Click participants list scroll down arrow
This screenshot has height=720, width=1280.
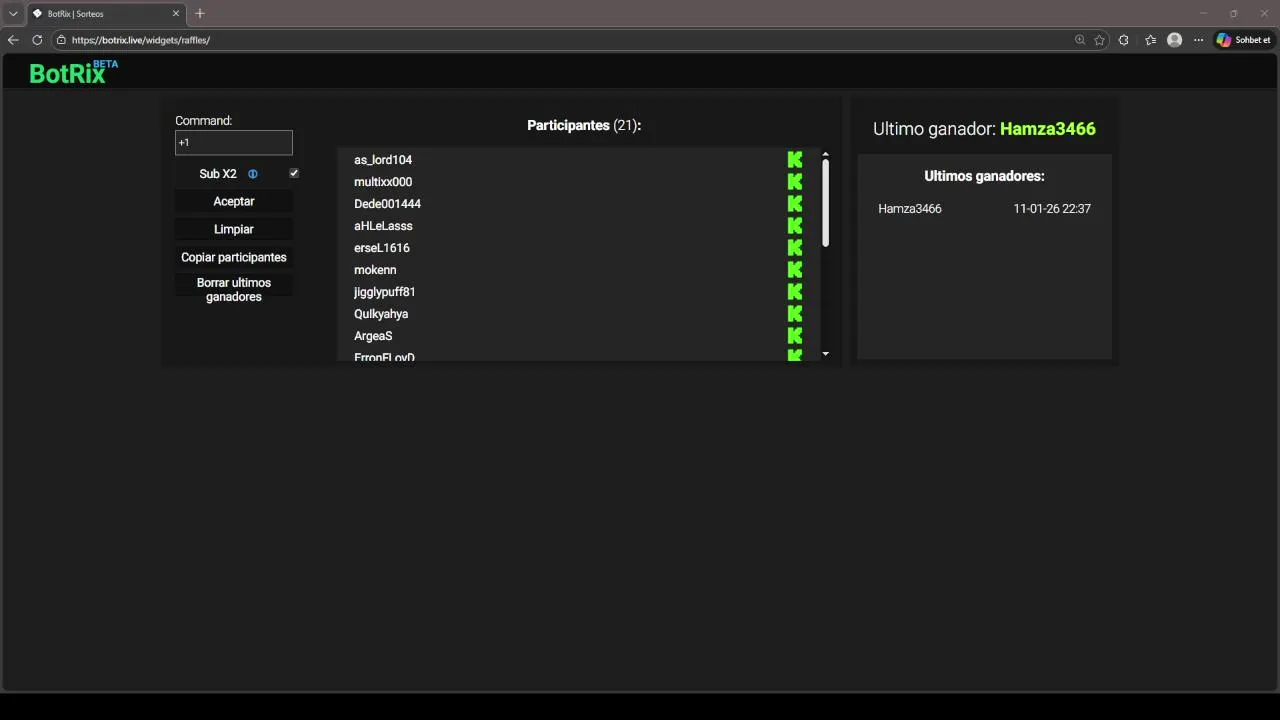point(825,354)
